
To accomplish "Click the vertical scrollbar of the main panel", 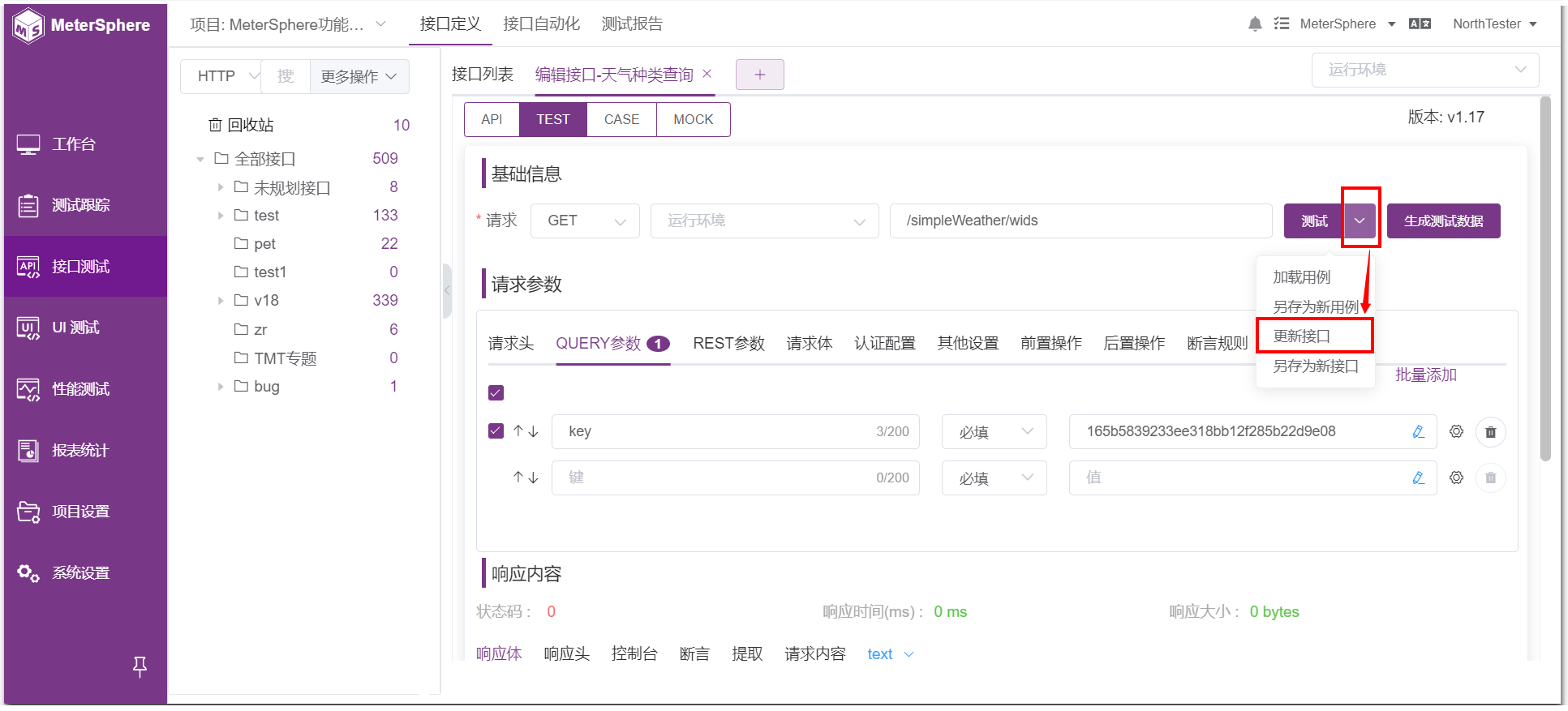I will (1545, 279).
